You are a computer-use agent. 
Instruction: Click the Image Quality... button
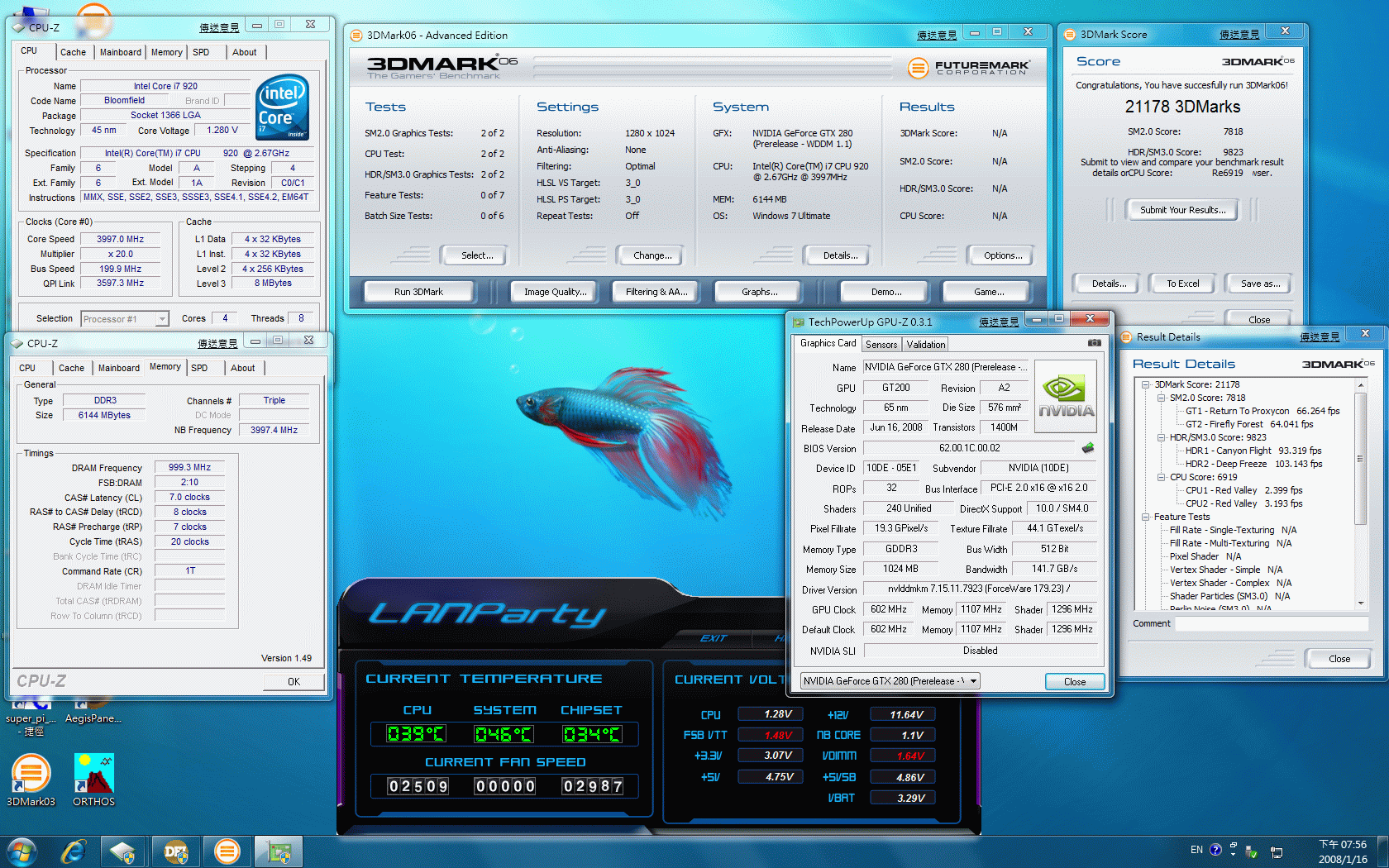(x=556, y=292)
